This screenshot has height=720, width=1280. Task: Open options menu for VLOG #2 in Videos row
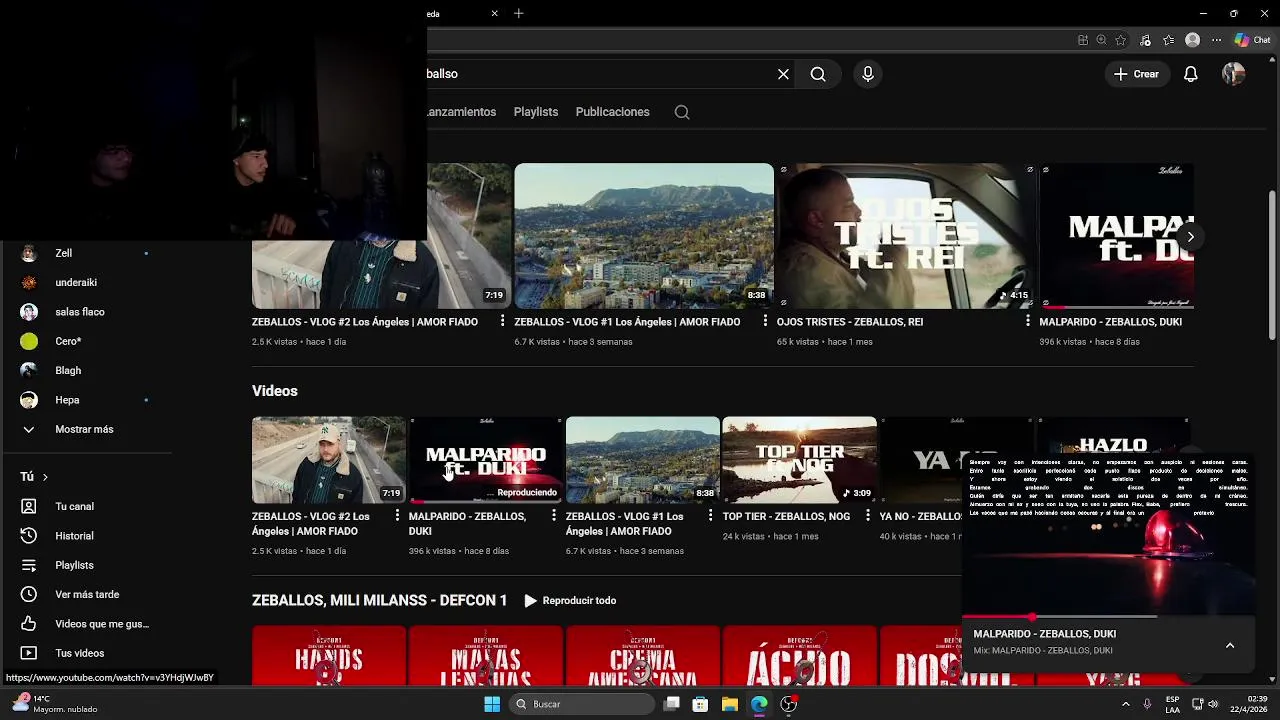[397, 516]
